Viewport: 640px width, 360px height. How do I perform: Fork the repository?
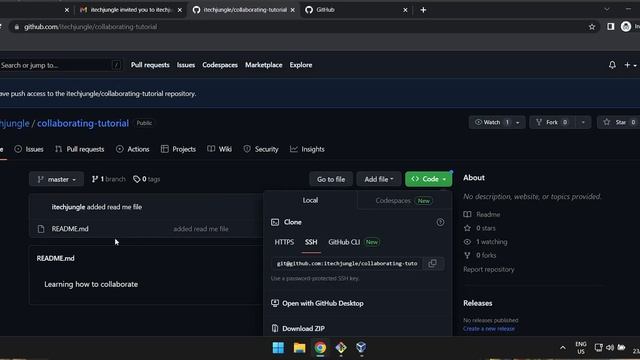553,122
